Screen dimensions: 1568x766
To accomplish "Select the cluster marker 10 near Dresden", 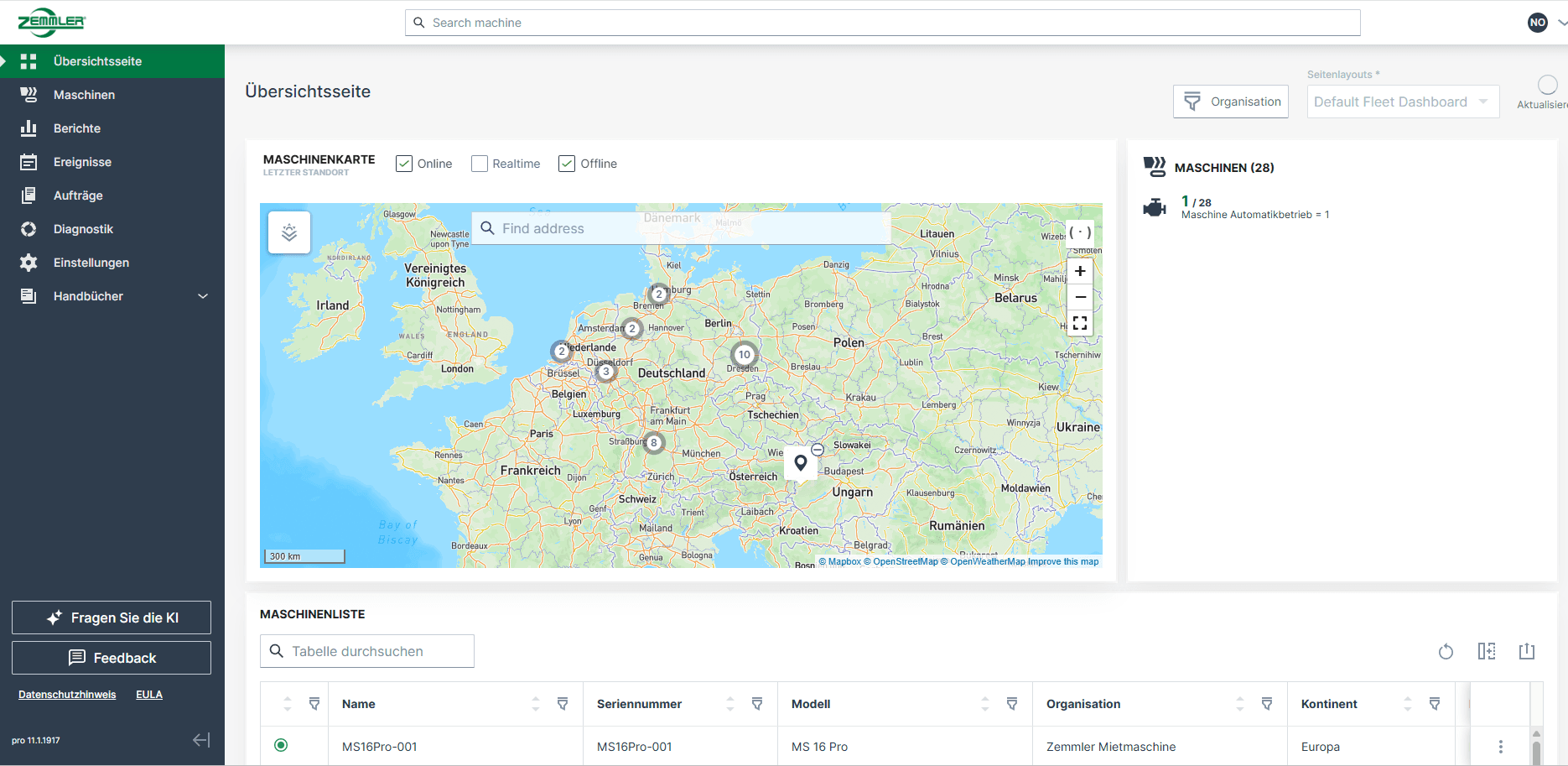I will click(744, 354).
